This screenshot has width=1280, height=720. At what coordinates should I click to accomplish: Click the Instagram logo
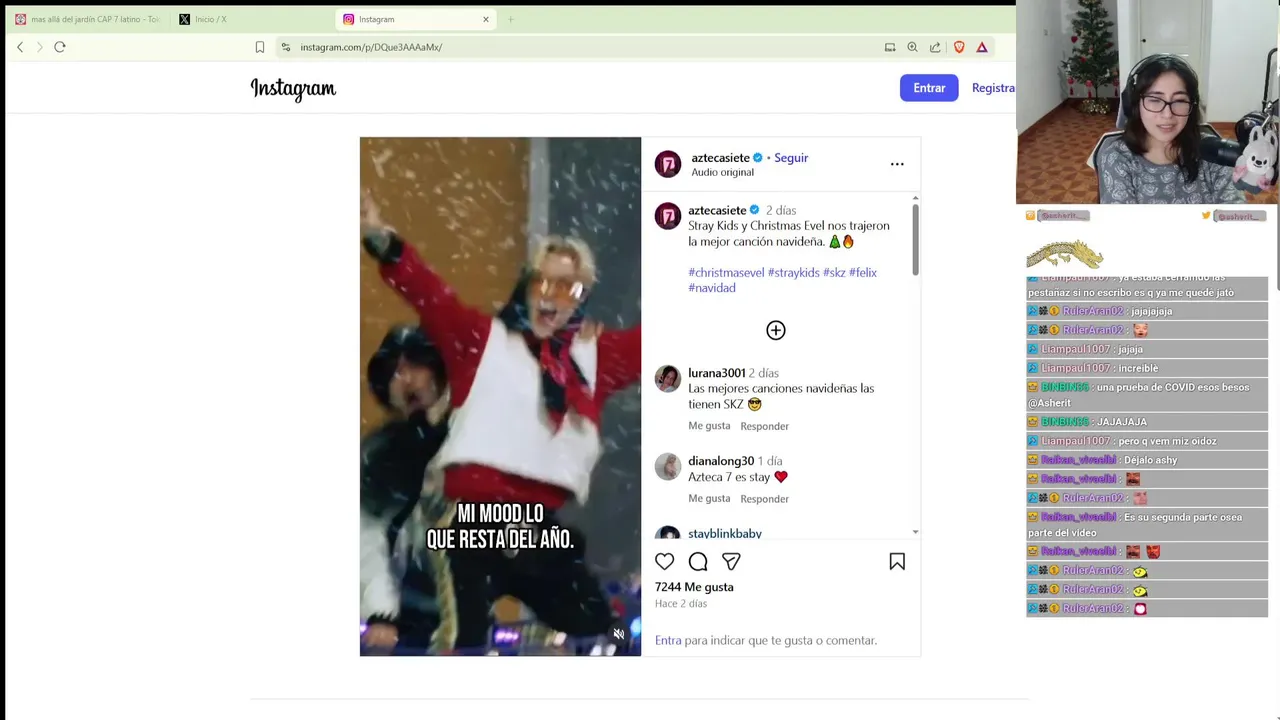(293, 89)
